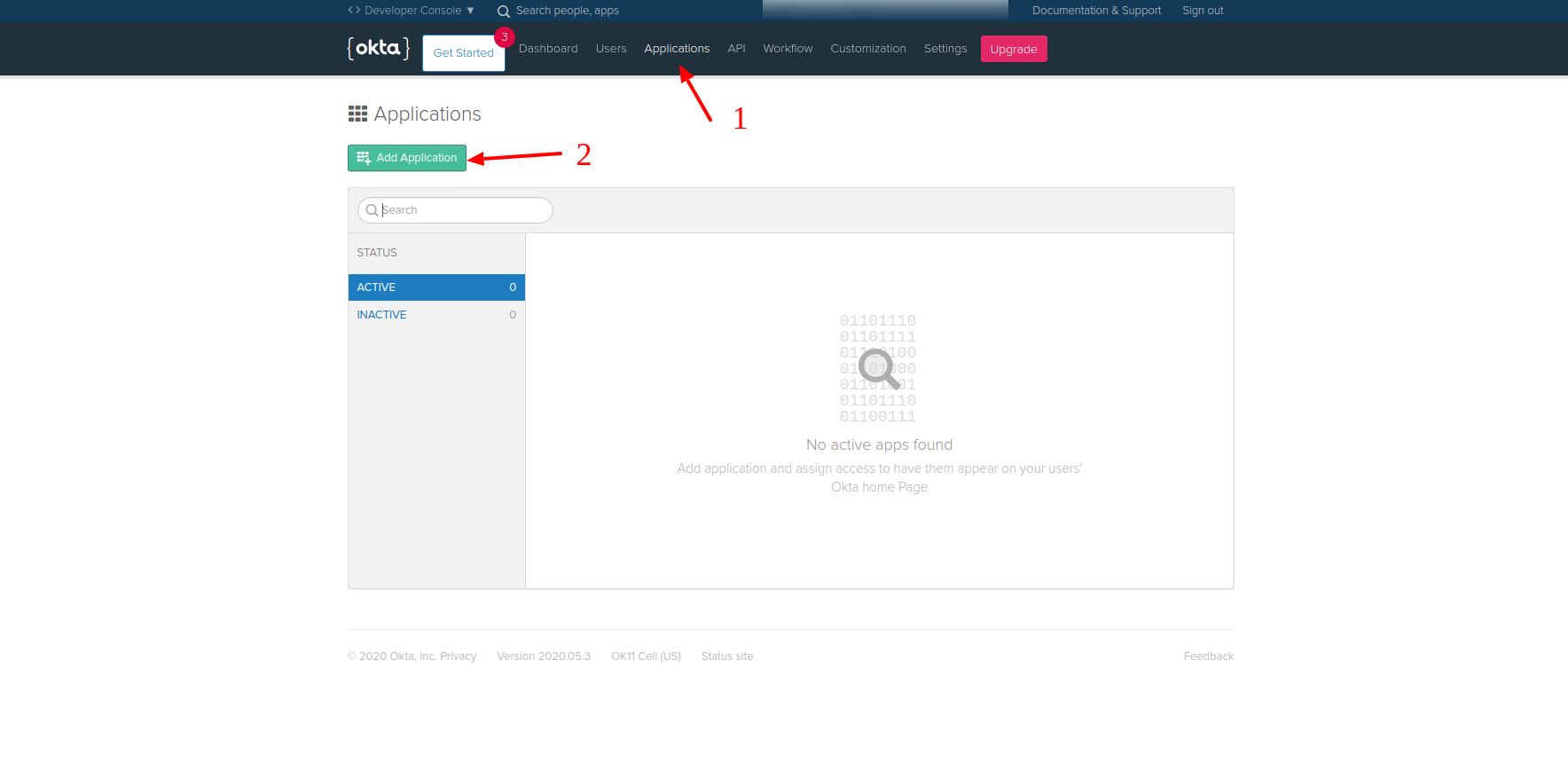The image size is (1568, 763).
Task: Open the API menu
Action: pyautogui.click(x=736, y=49)
